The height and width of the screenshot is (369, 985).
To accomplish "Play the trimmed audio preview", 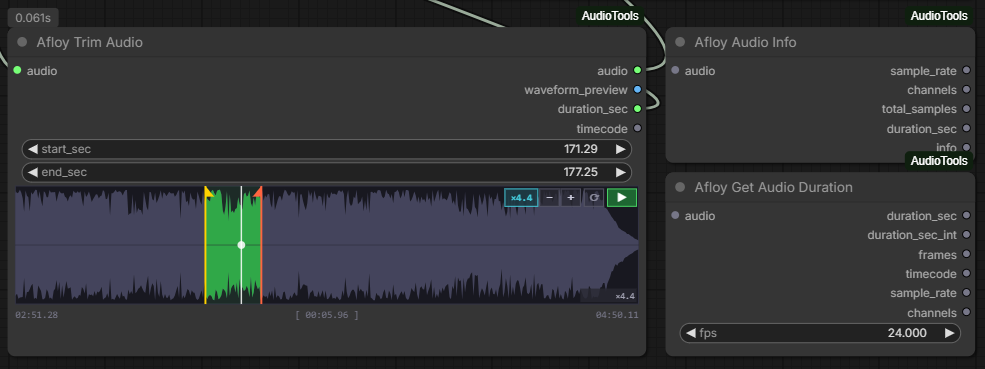I will (x=621, y=197).
